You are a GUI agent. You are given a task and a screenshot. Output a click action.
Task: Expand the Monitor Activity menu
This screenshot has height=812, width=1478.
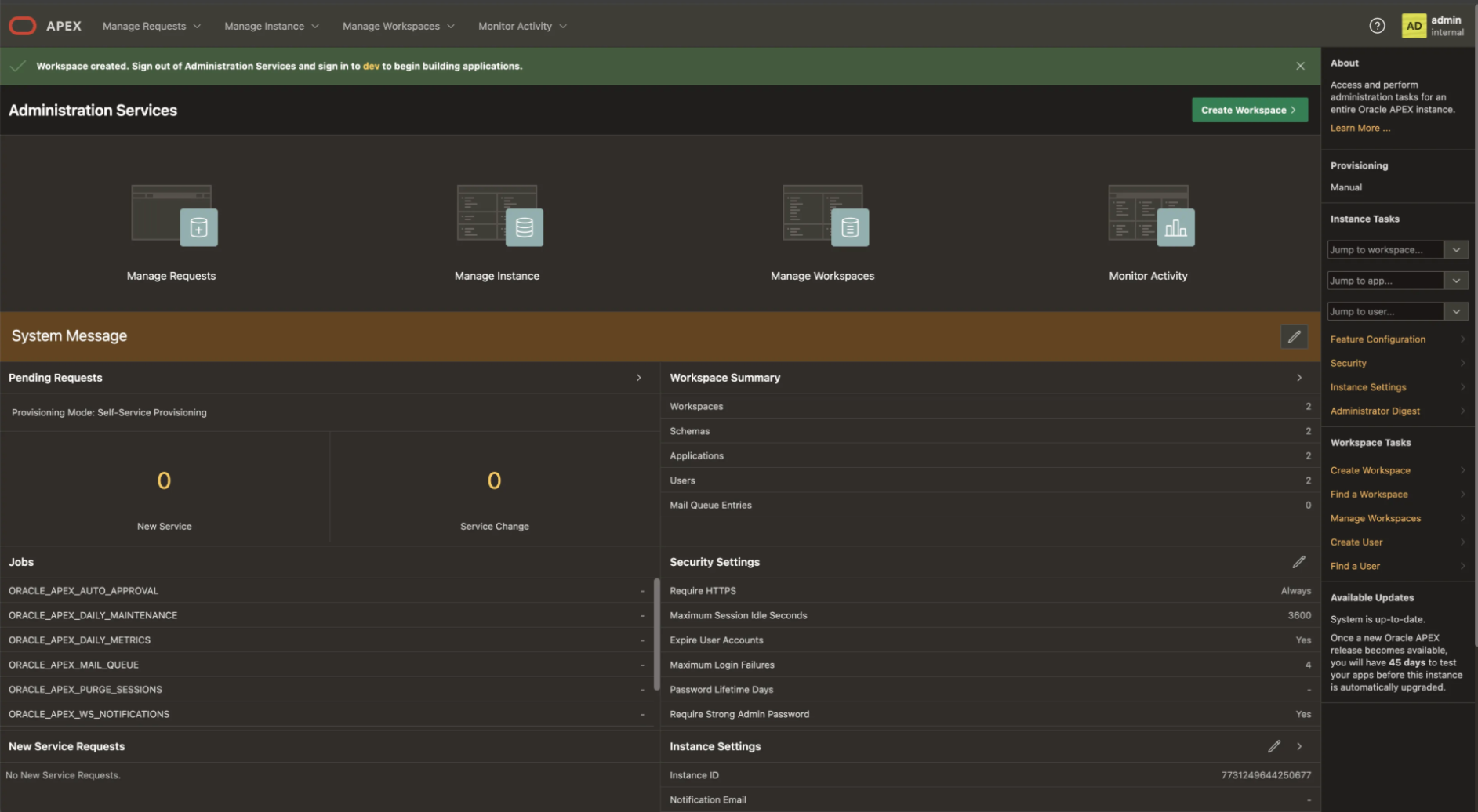click(x=522, y=26)
